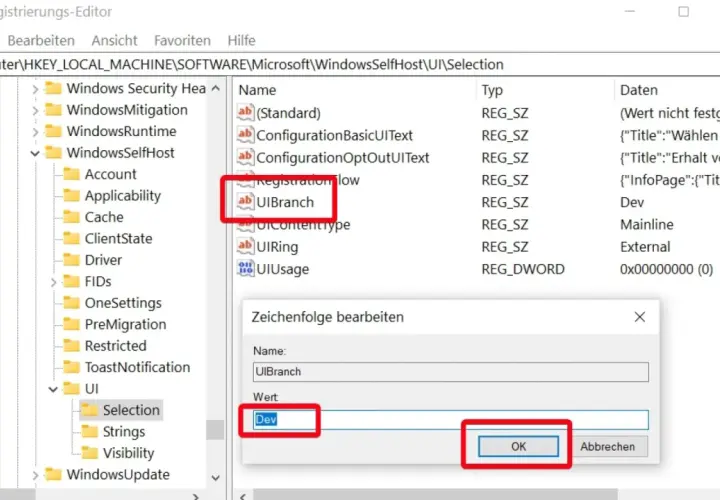Screen dimensions: 720x500
Task: Open the Hilfe menu
Action: [241, 40]
